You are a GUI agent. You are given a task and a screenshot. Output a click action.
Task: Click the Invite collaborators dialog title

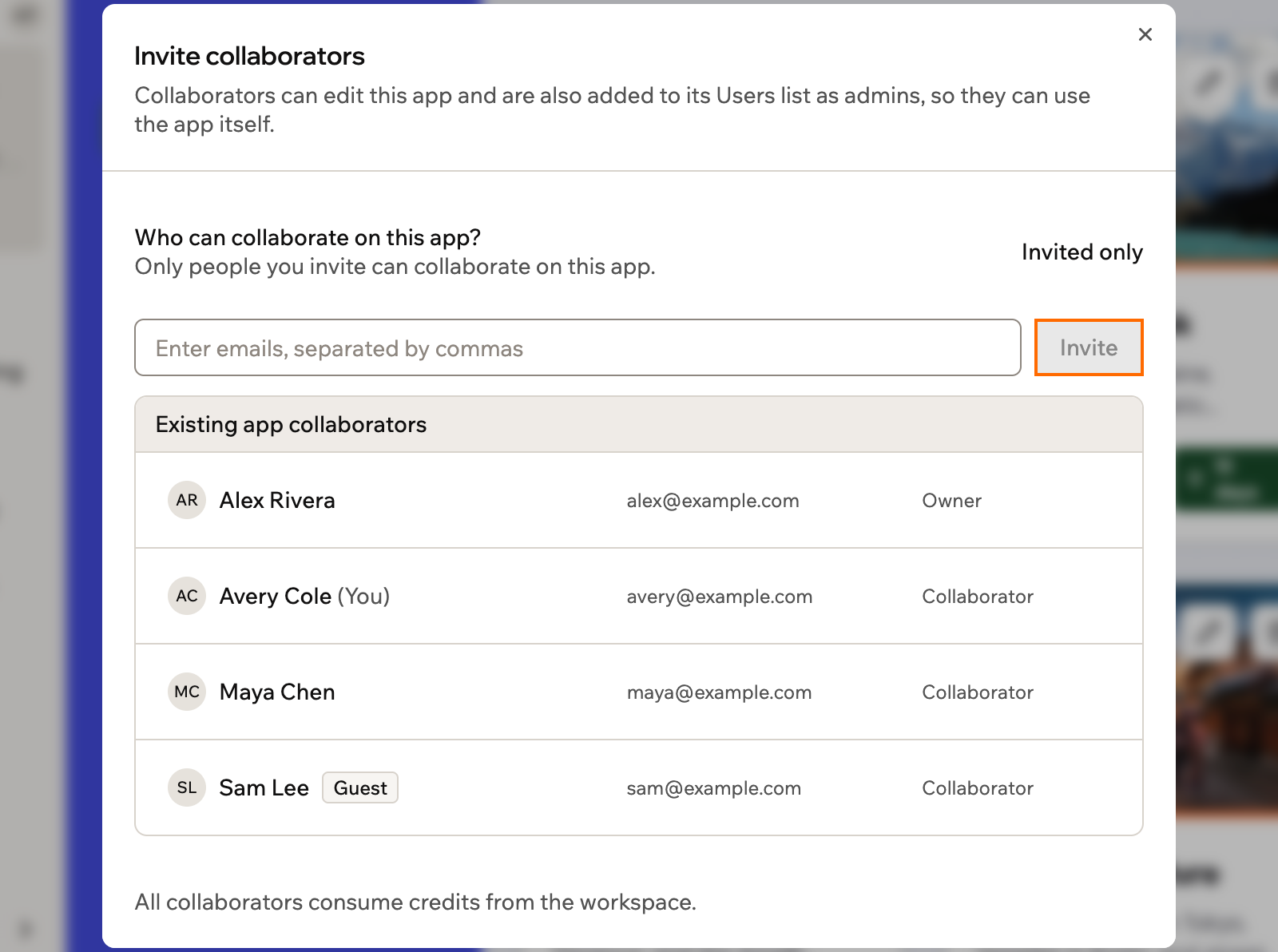pyautogui.click(x=249, y=56)
